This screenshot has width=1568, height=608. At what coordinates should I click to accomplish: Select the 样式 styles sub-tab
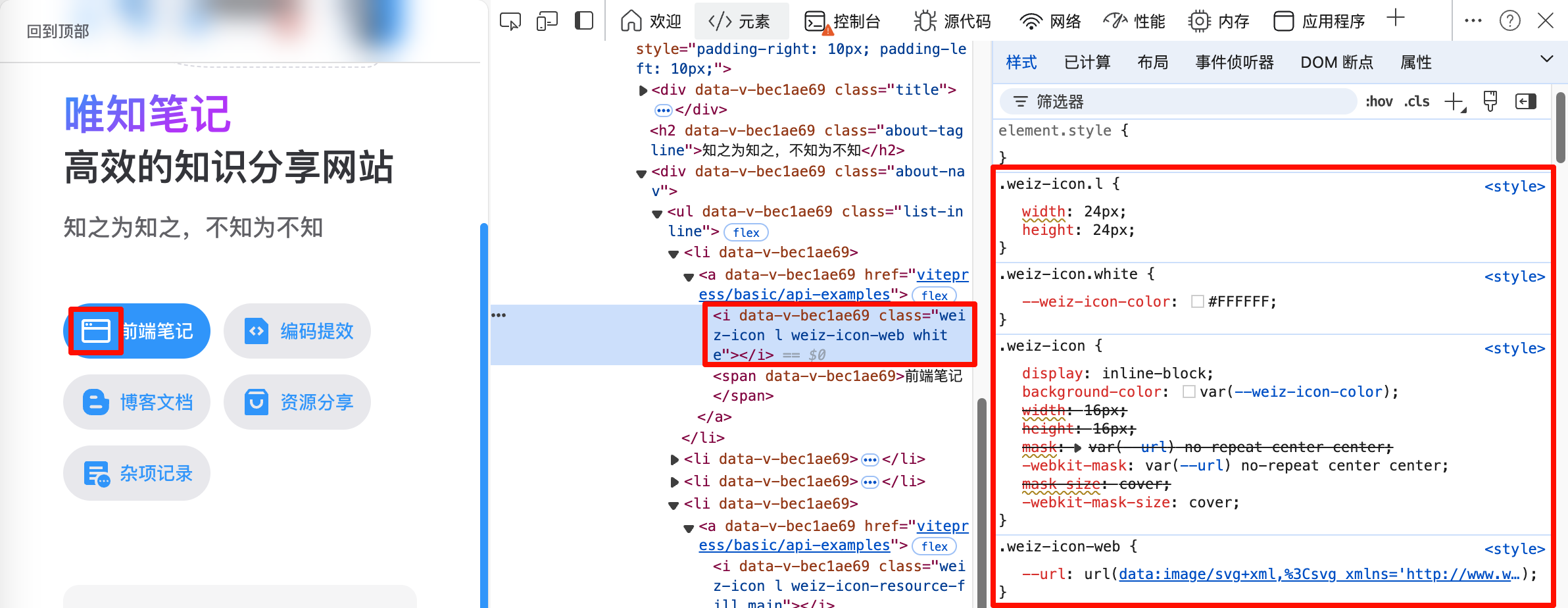pos(1021,63)
